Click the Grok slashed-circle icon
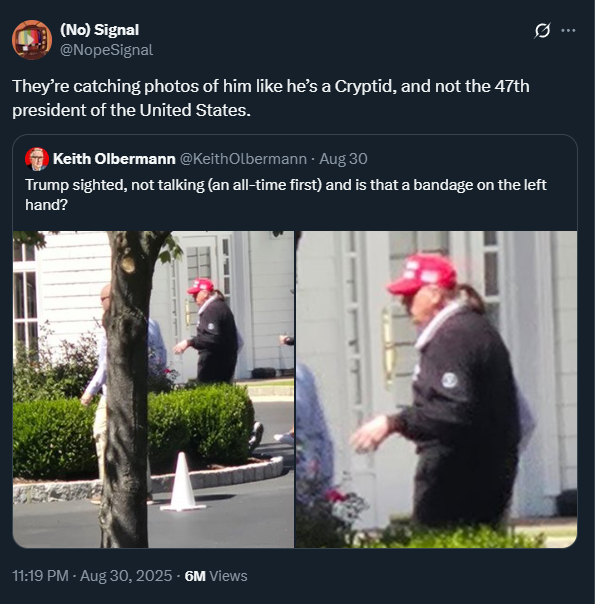The height and width of the screenshot is (604, 595). click(x=542, y=30)
